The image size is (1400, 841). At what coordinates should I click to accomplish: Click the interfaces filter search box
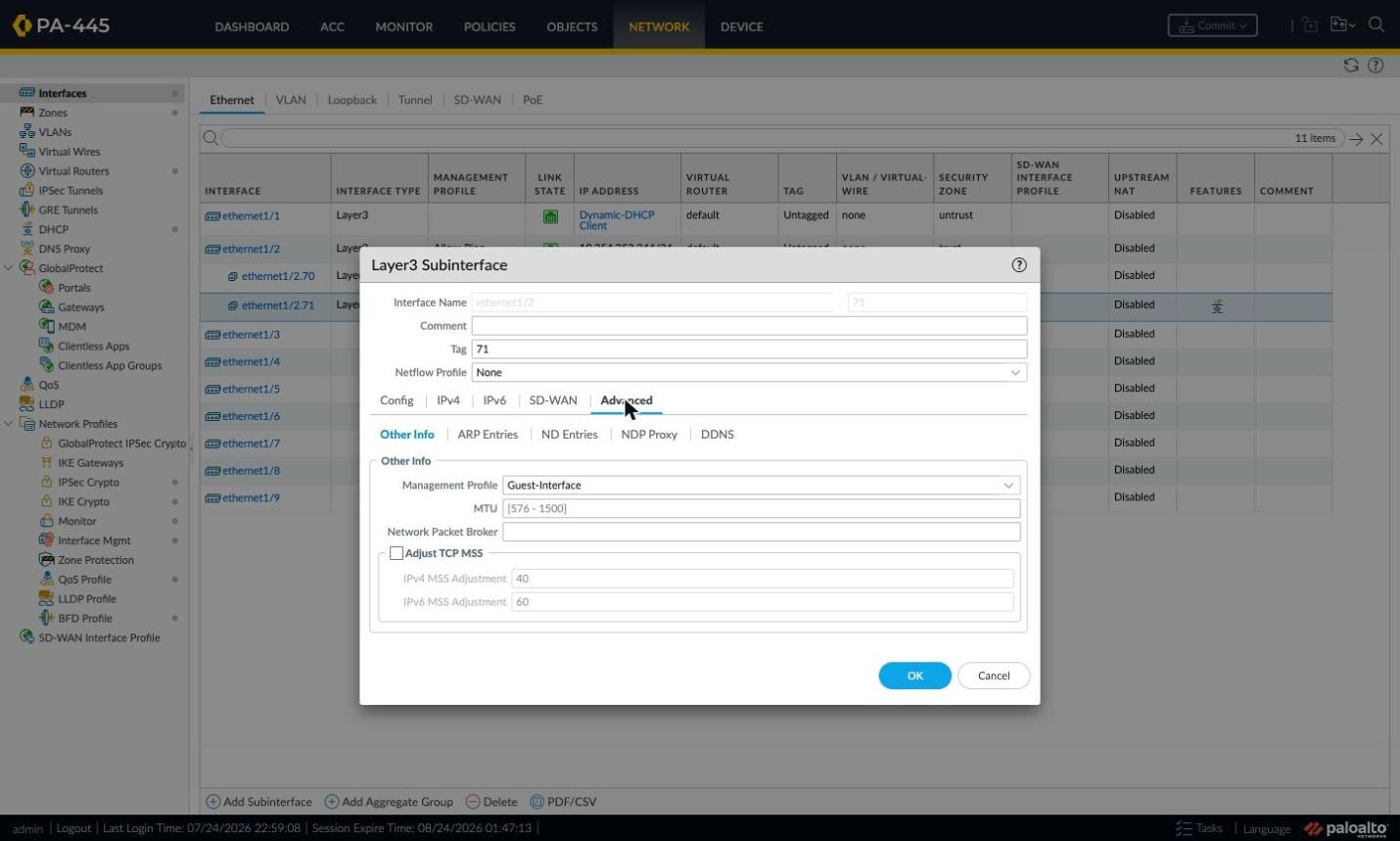(x=783, y=138)
